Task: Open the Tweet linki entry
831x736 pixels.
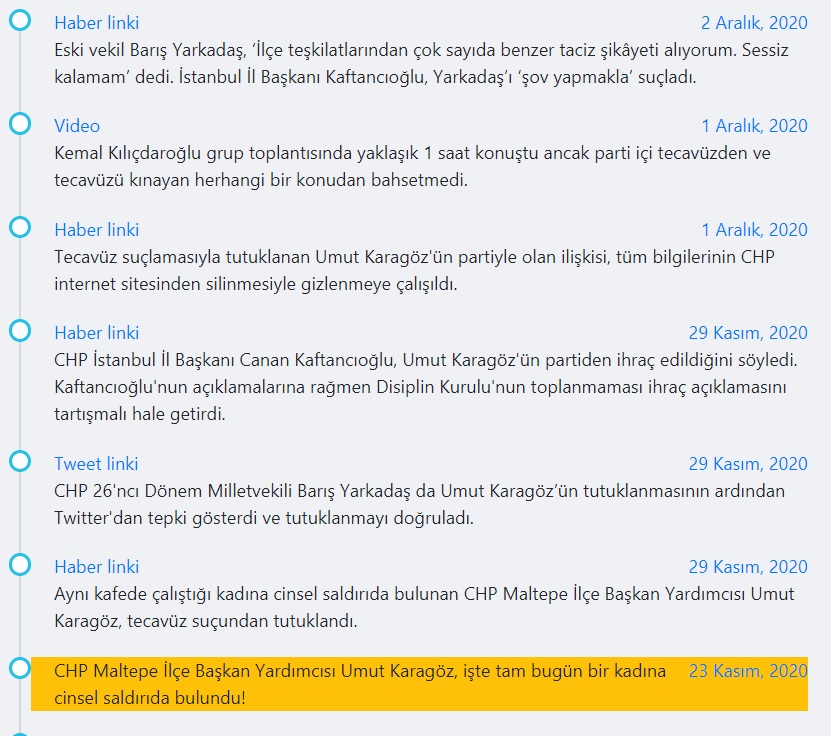Action: pyautogui.click(x=96, y=464)
